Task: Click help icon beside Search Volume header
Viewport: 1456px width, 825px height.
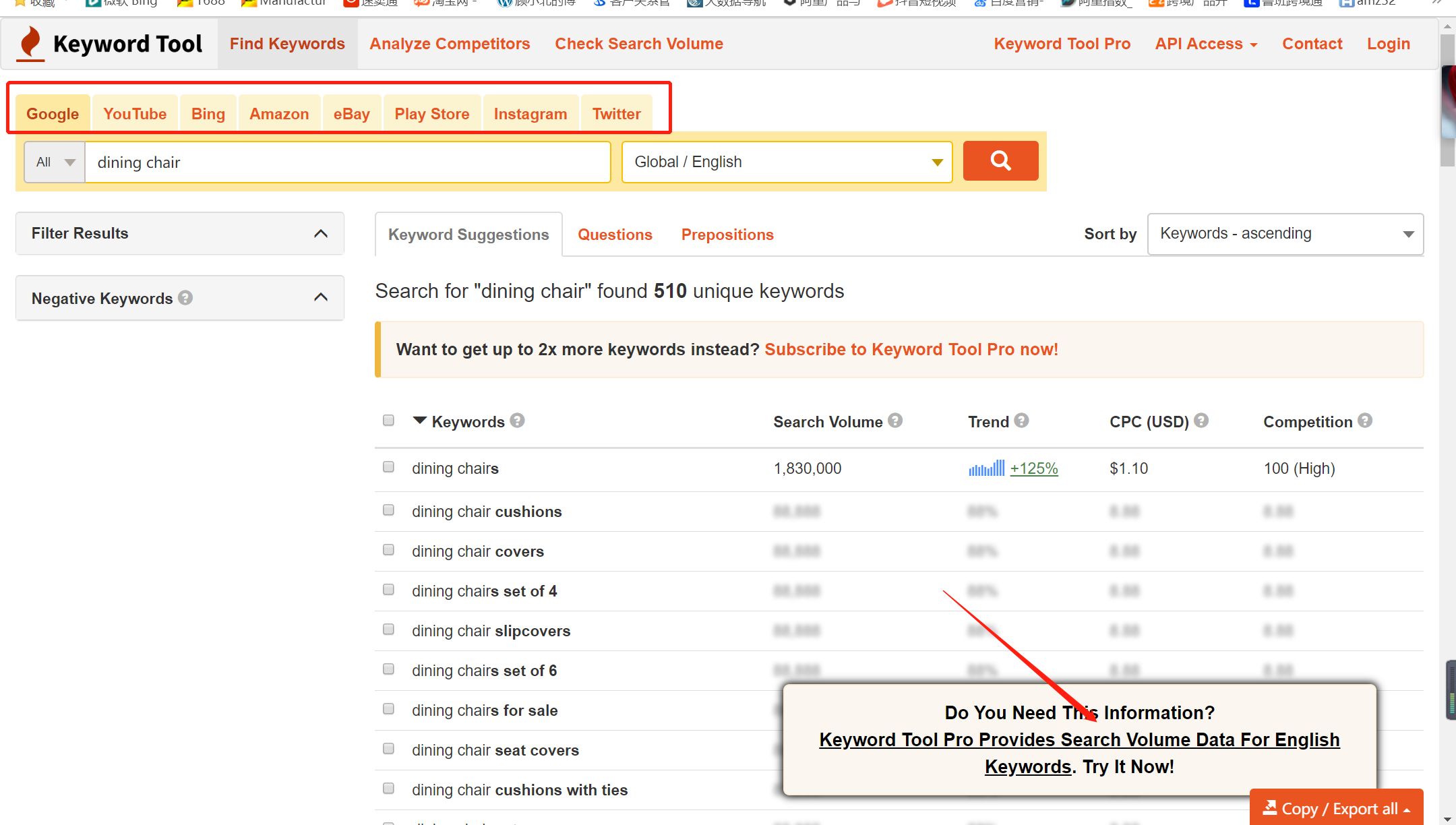Action: tap(895, 421)
